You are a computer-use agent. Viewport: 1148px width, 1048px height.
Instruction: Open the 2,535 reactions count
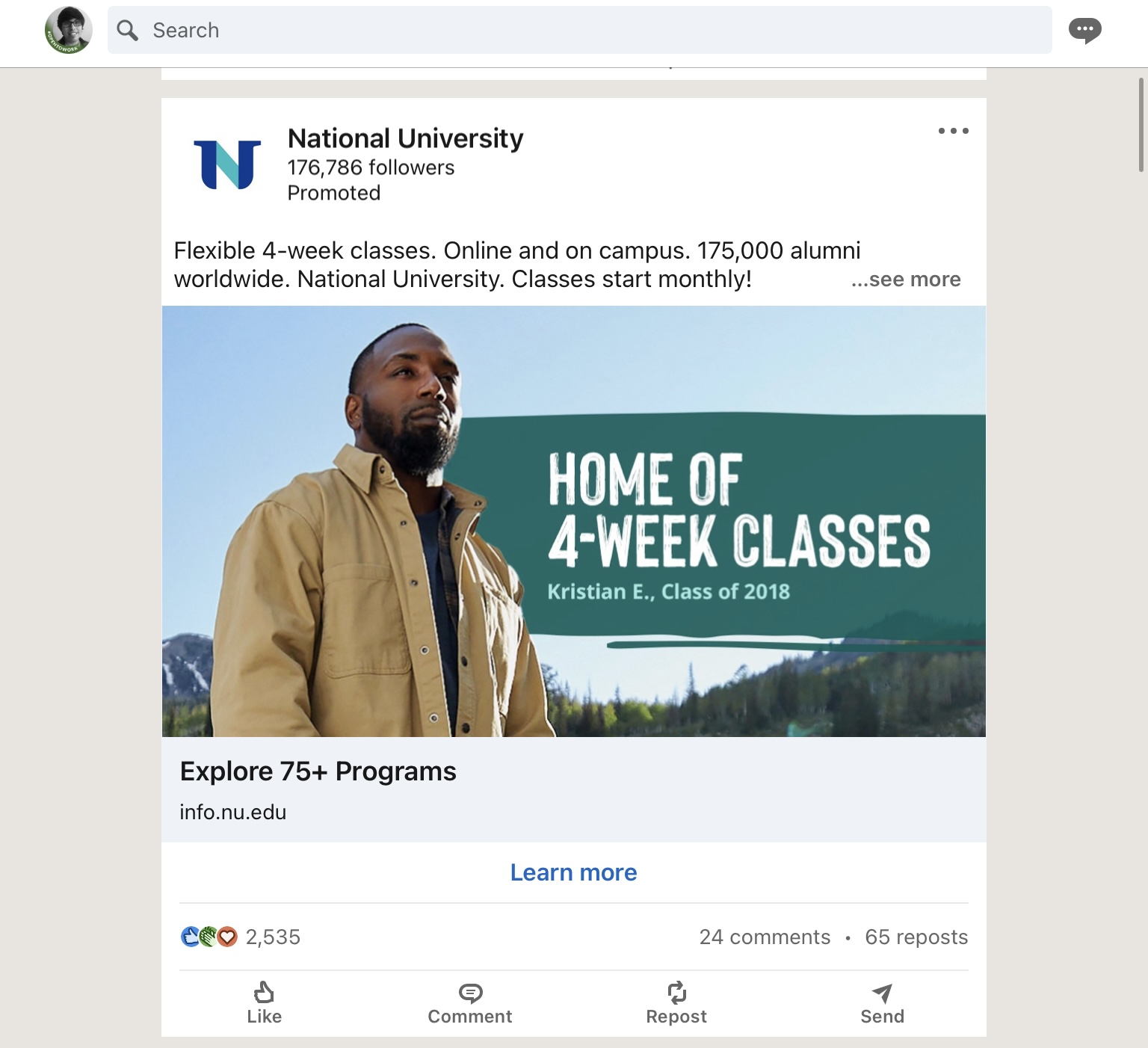[273, 937]
